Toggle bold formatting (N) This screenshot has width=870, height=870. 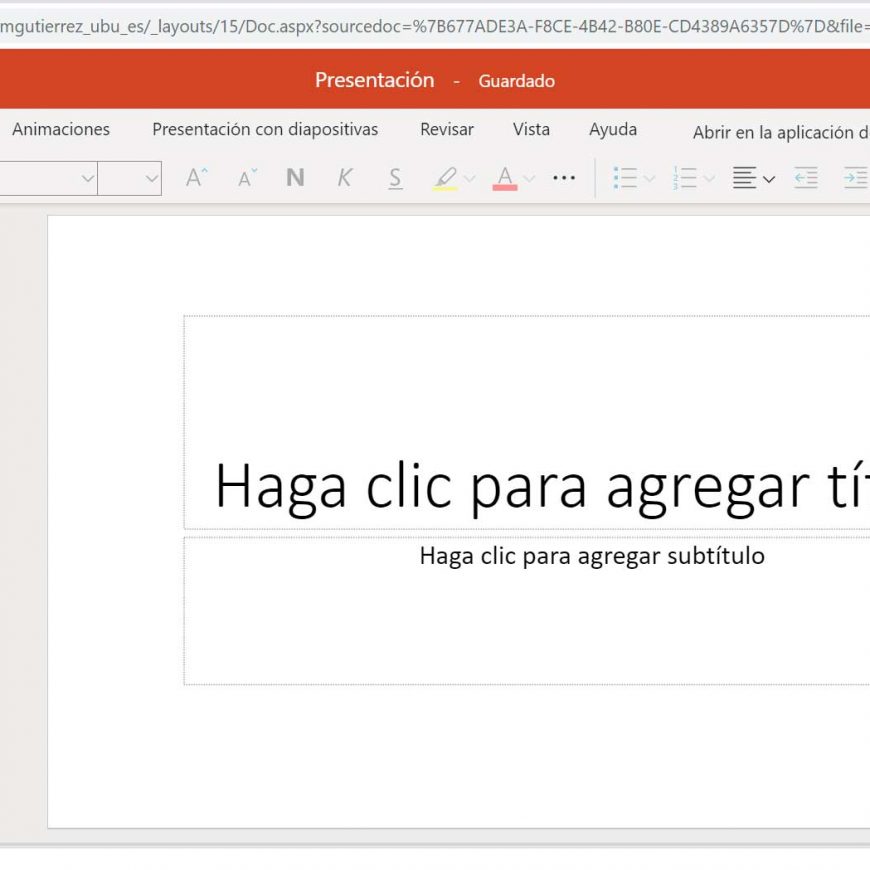295,178
